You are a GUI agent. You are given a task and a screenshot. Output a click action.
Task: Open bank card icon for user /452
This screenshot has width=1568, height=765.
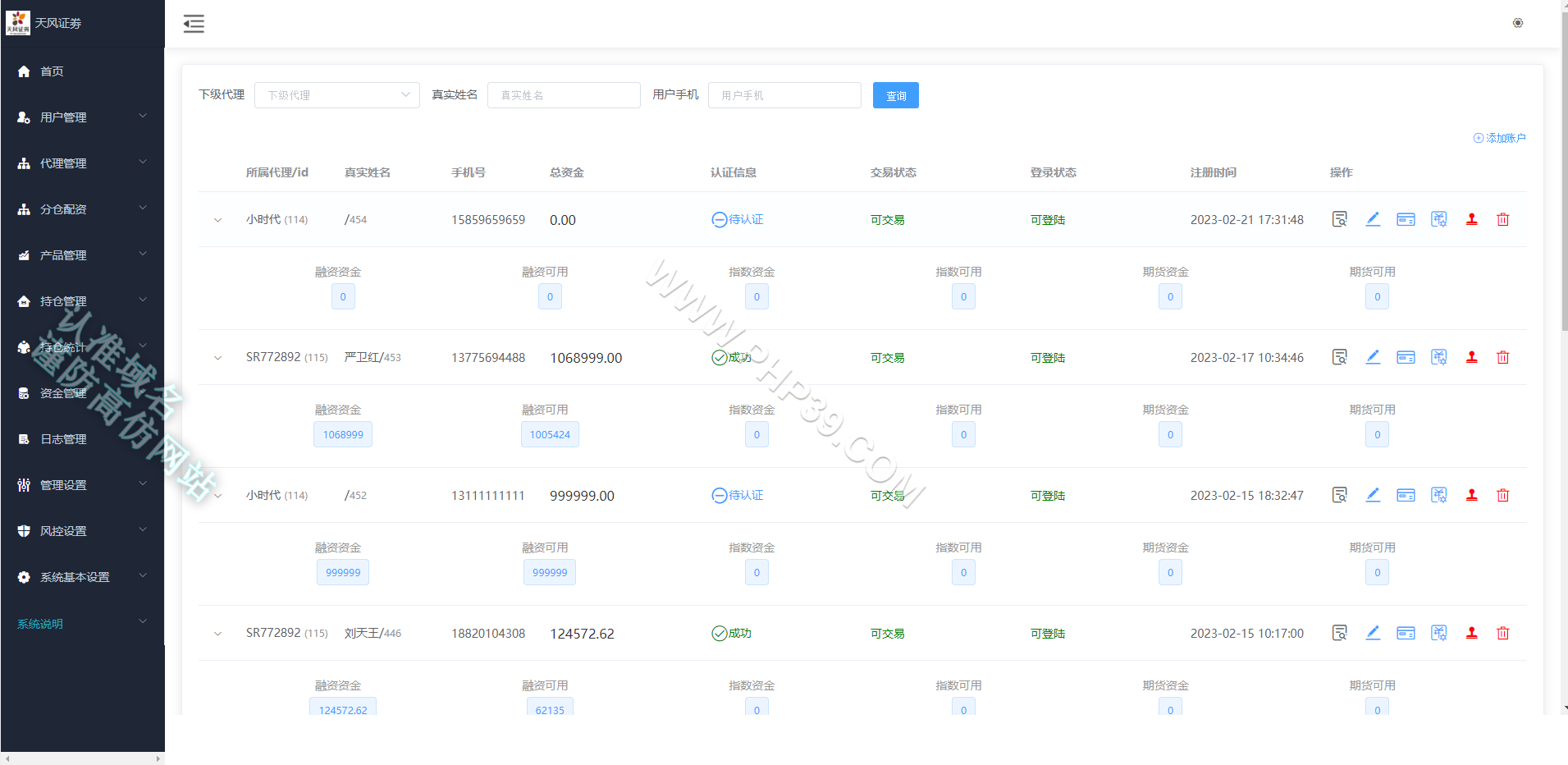click(1406, 495)
